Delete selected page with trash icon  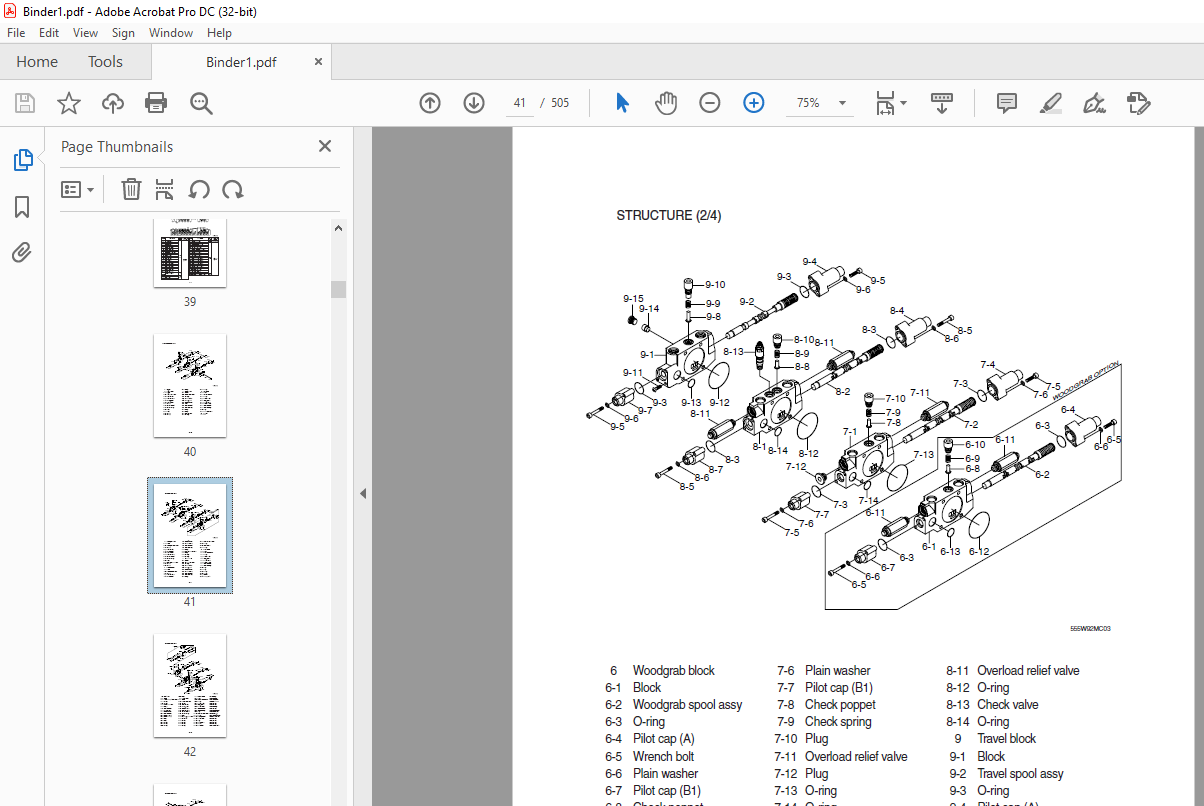point(131,189)
